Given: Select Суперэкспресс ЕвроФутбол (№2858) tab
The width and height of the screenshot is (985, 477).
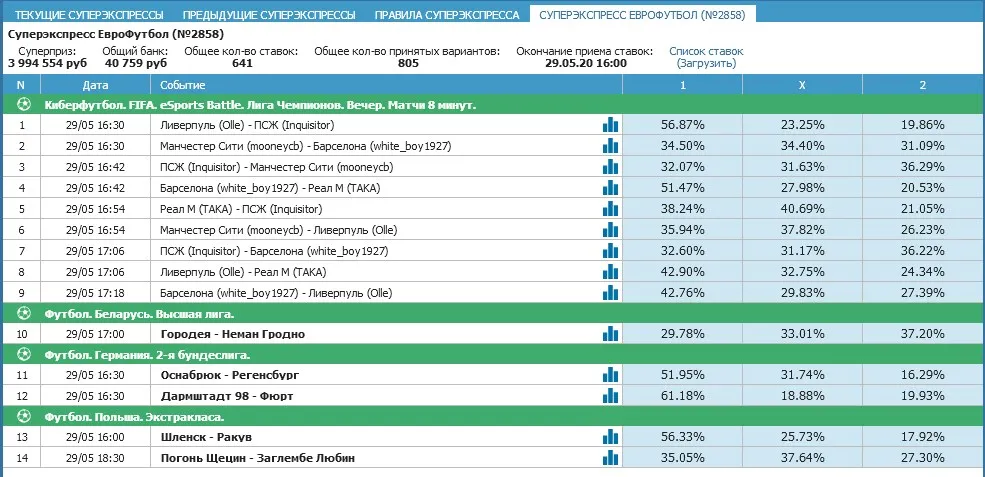Looking at the screenshot, I should [x=643, y=14].
